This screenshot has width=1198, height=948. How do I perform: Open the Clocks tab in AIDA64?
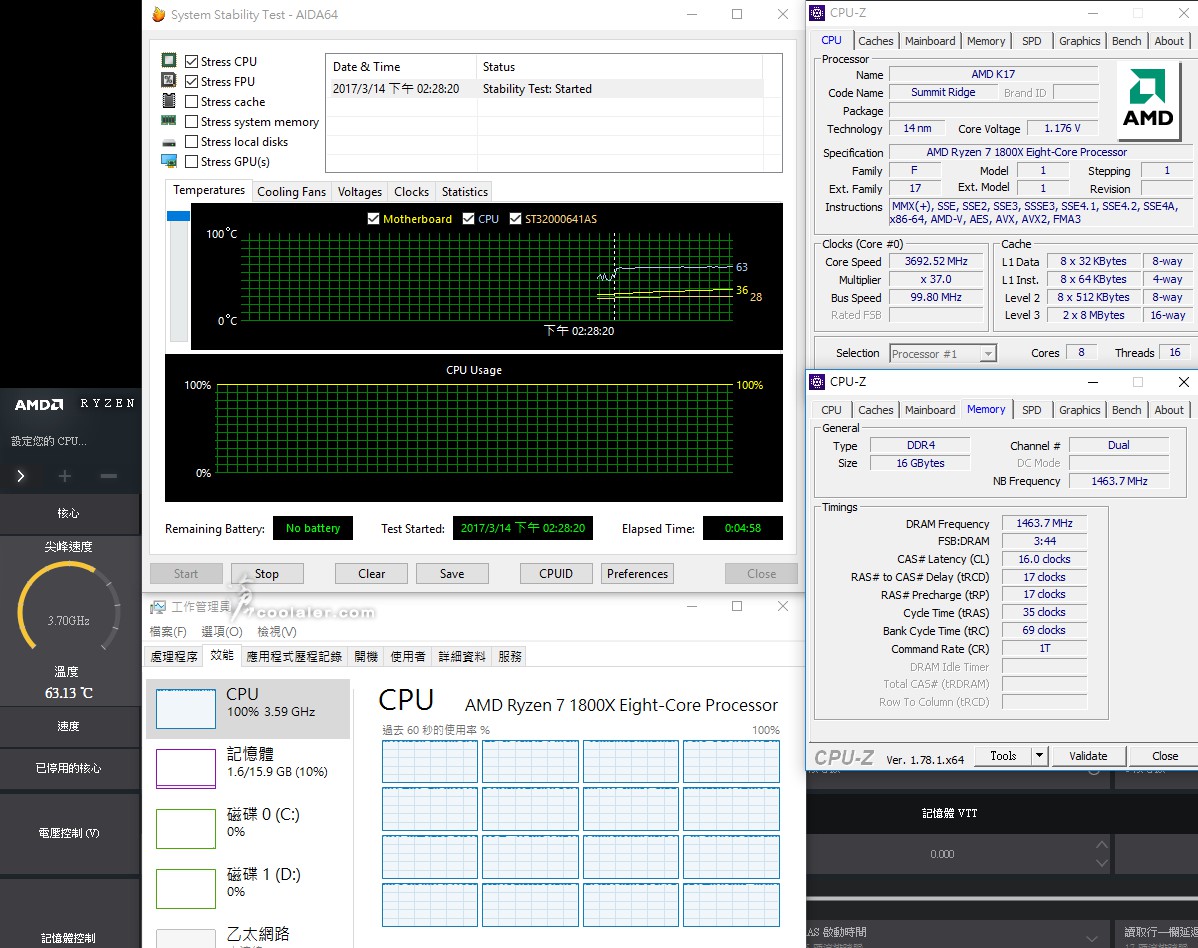411,192
